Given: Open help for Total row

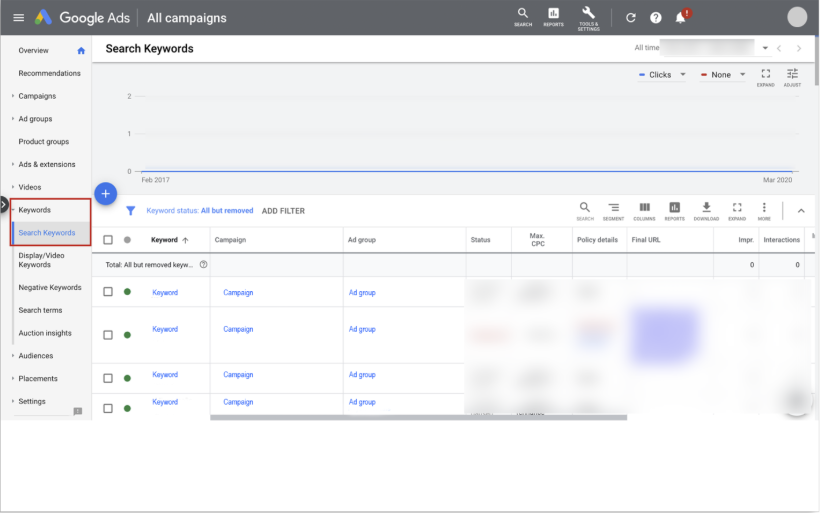Looking at the screenshot, I should coord(204,264).
